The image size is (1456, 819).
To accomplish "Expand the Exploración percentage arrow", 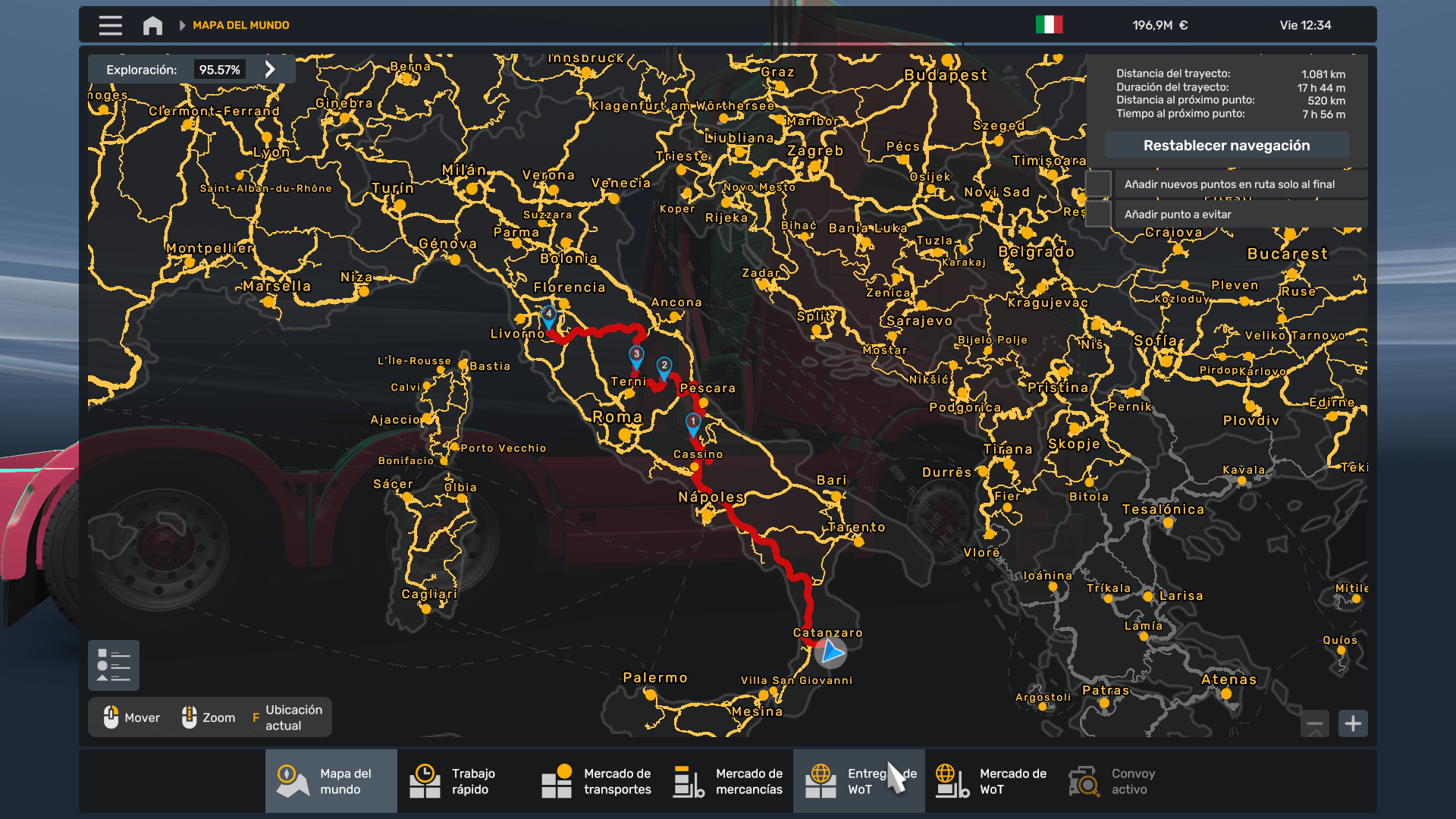I will tap(270, 69).
